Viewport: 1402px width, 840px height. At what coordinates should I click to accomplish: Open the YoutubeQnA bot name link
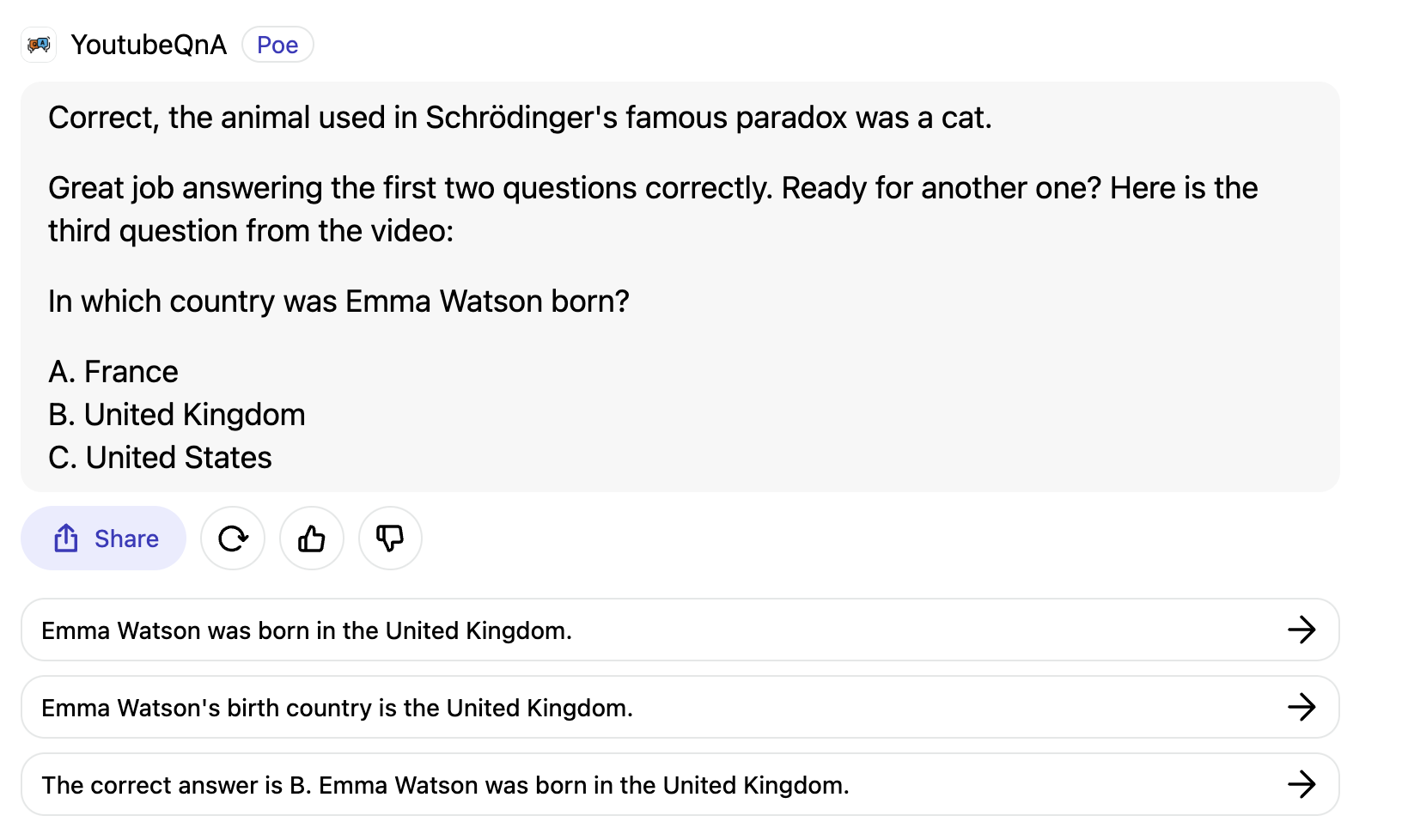point(149,45)
